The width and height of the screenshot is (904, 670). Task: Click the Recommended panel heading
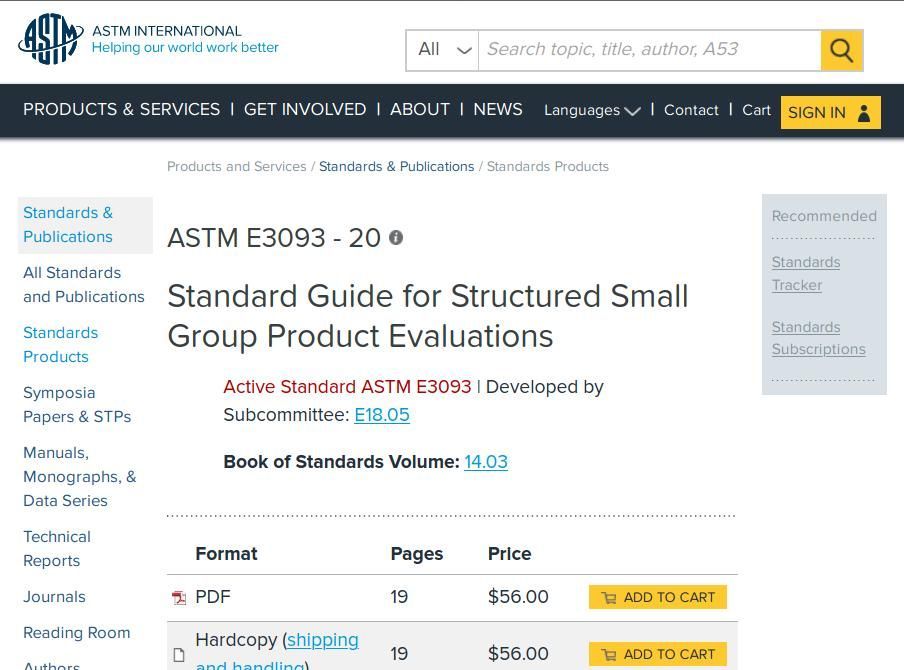(x=824, y=216)
